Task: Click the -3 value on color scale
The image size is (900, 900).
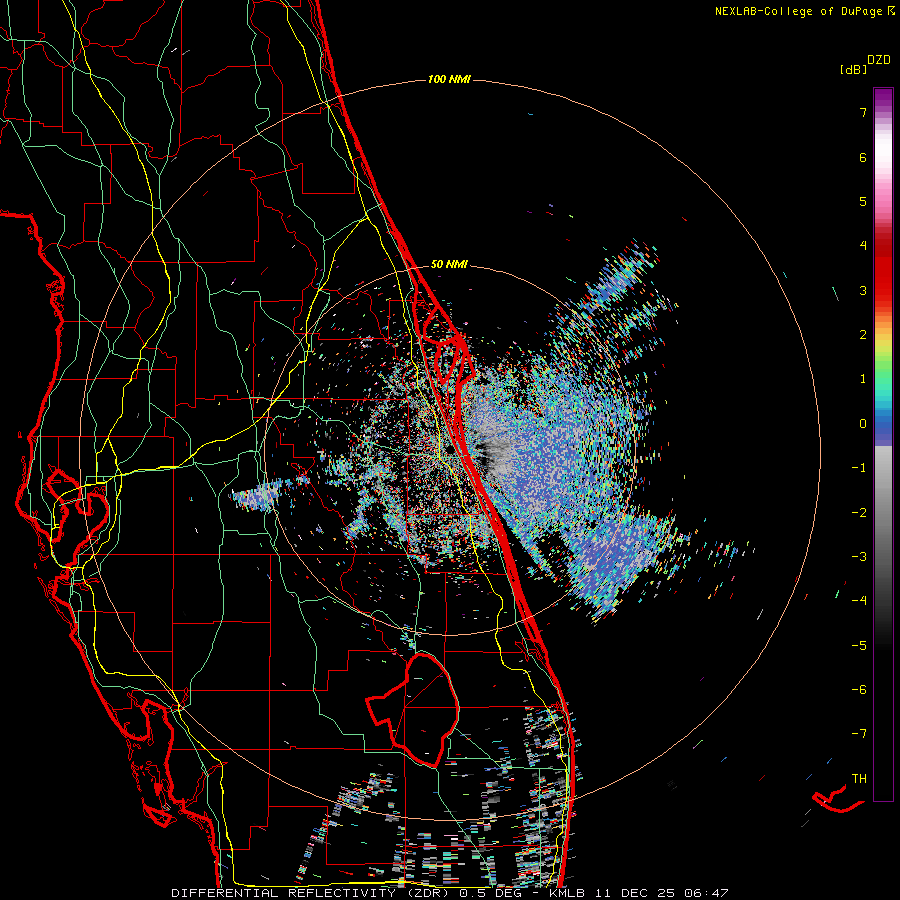Action: pyautogui.click(x=859, y=557)
